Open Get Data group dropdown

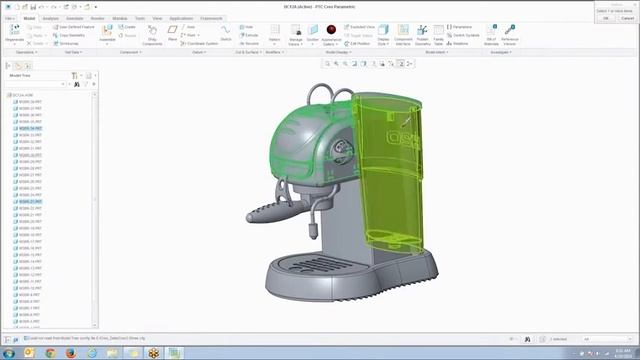point(73,52)
